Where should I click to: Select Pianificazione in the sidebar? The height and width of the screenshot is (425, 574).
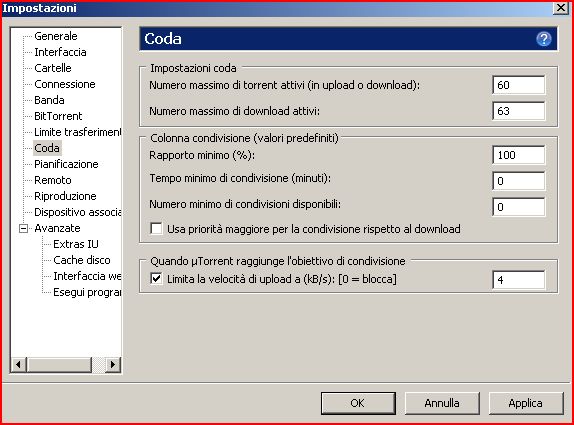(x=66, y=164)
